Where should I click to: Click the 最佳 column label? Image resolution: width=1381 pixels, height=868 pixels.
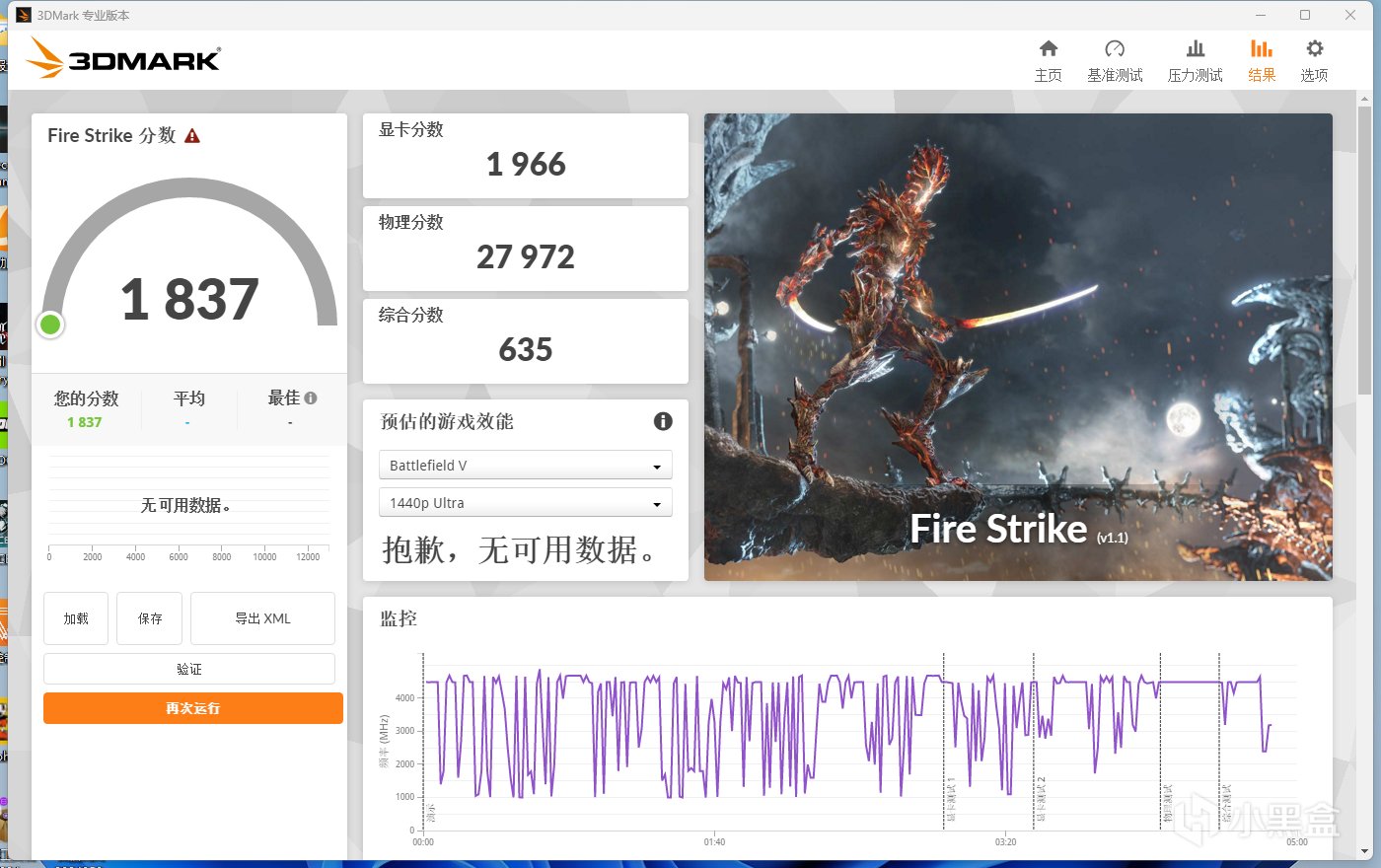click(x=284, y=398)
